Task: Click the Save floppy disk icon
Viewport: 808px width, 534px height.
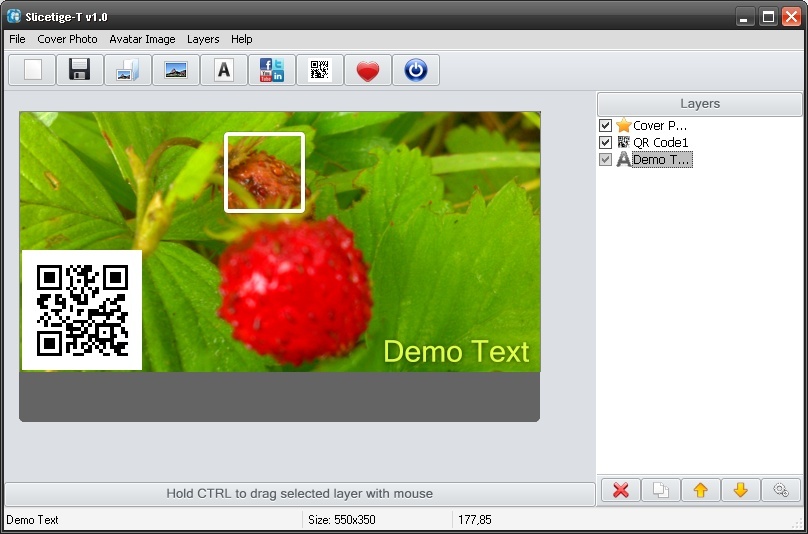Action: 80,70
